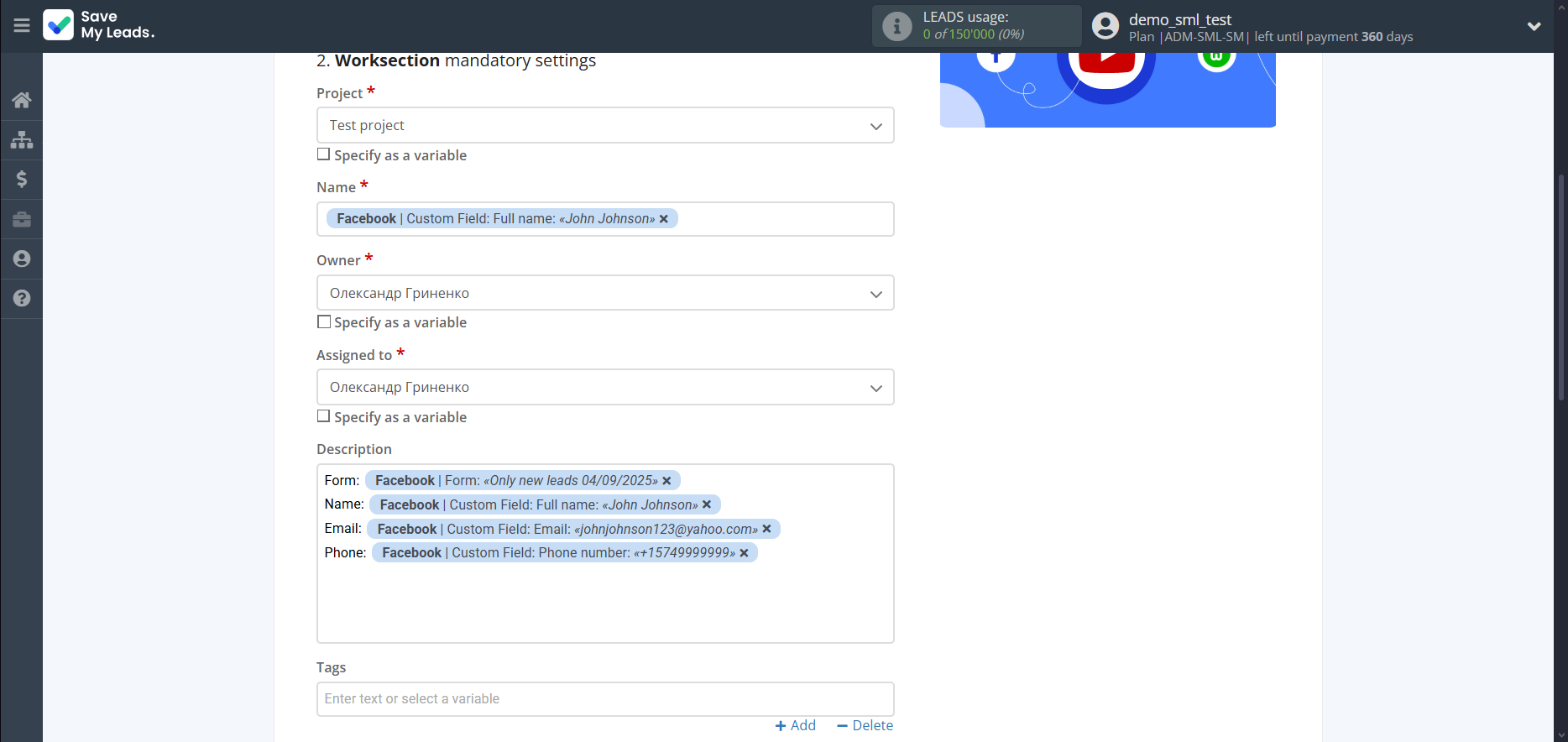
Task: Check Specify as a variable under Owner
Action: (x=324, y=322)
